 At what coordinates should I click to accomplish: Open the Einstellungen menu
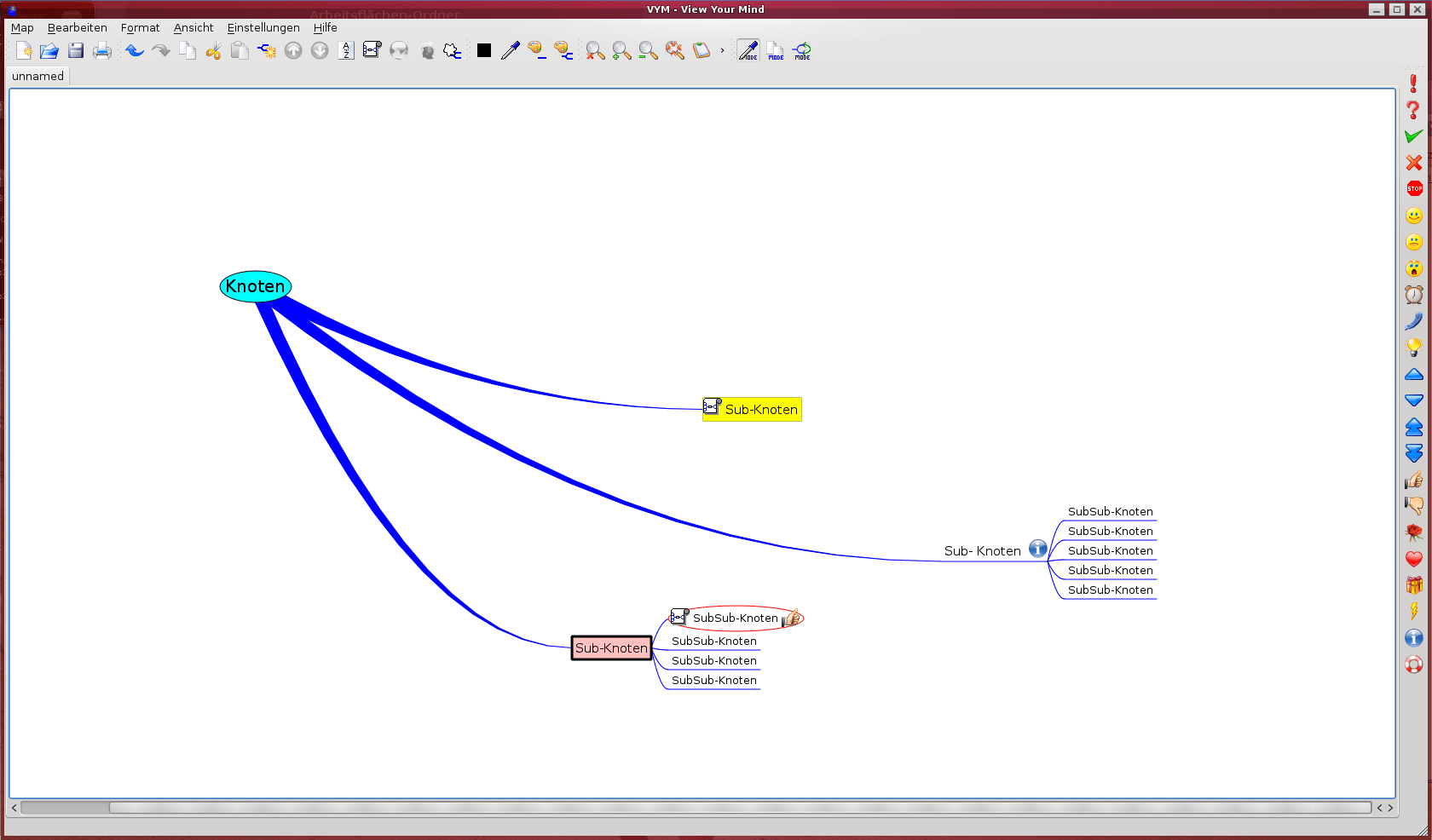263,28
